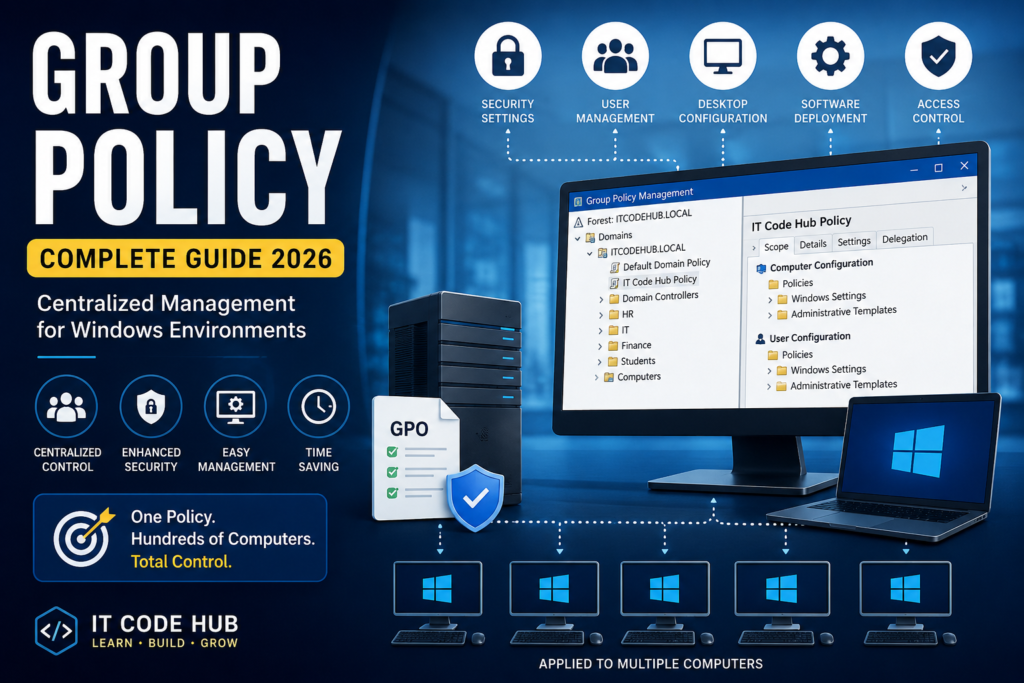Expand the Finance organizational unit
1024x683 pixels.
(x=600, y=347)
